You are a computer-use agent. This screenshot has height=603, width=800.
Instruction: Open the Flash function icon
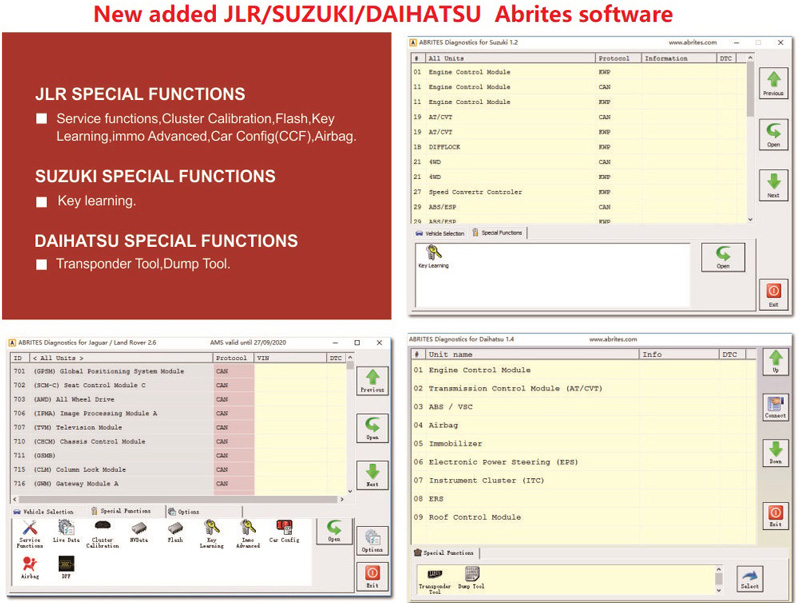[x=175, y=531]
